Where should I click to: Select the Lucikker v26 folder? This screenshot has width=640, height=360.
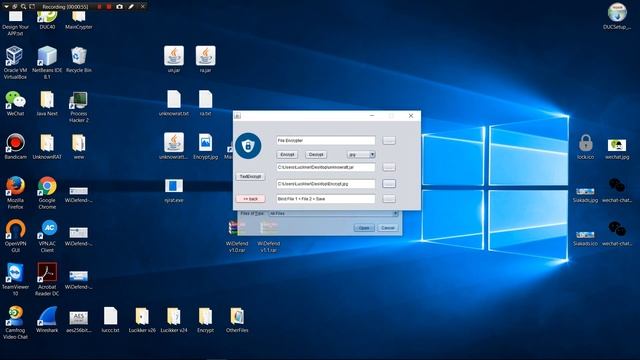pos(142,319)
